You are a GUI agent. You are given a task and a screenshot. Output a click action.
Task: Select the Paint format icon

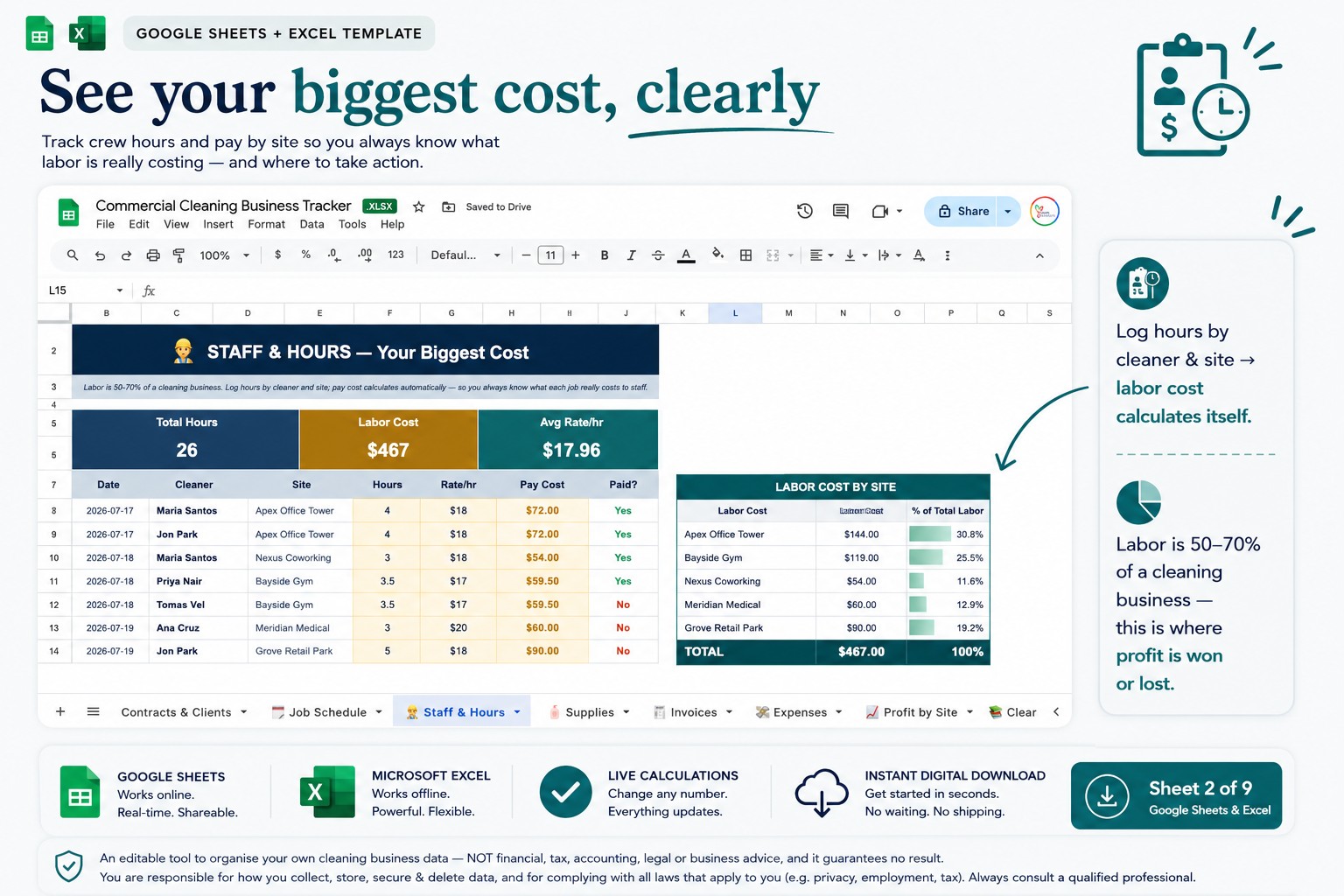[178, 255]
